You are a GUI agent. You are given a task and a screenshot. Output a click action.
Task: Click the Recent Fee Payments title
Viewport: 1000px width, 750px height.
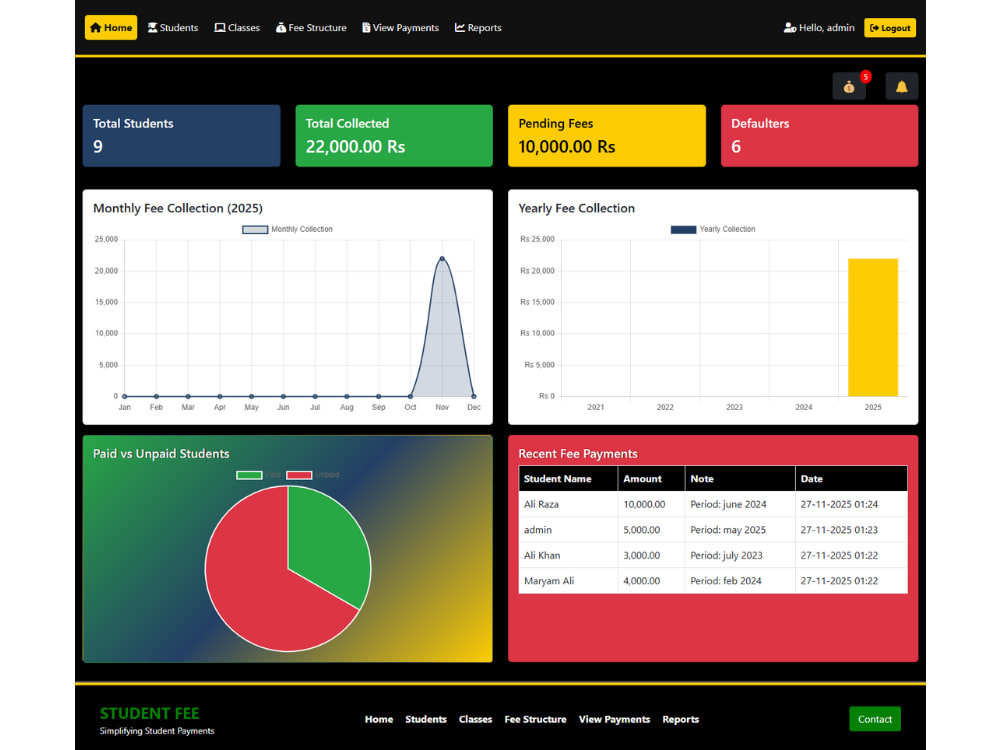578,454
